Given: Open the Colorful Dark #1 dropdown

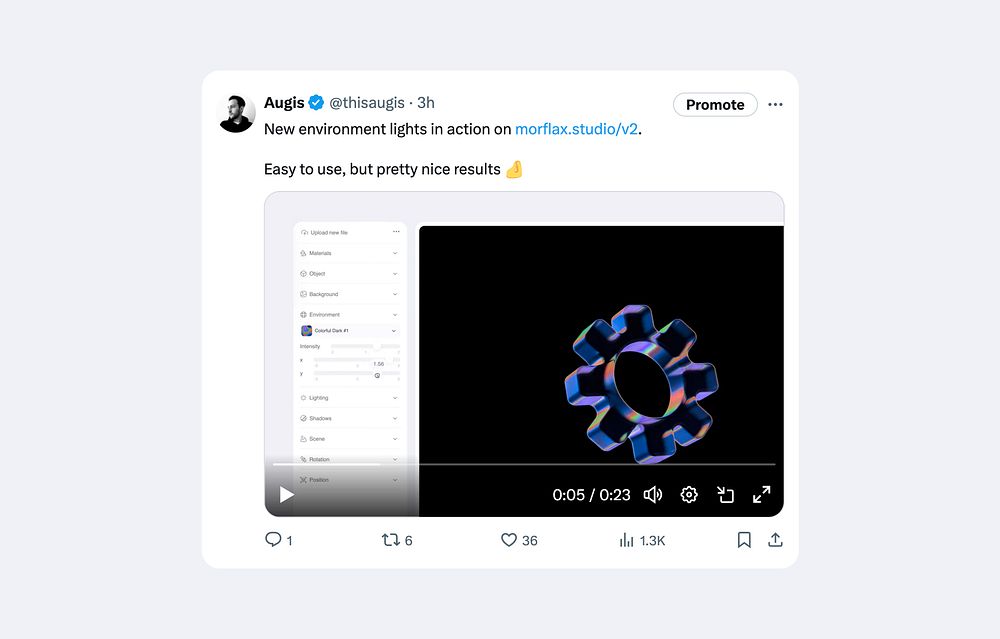Looking at the screenshot, I should coord(349,330).
